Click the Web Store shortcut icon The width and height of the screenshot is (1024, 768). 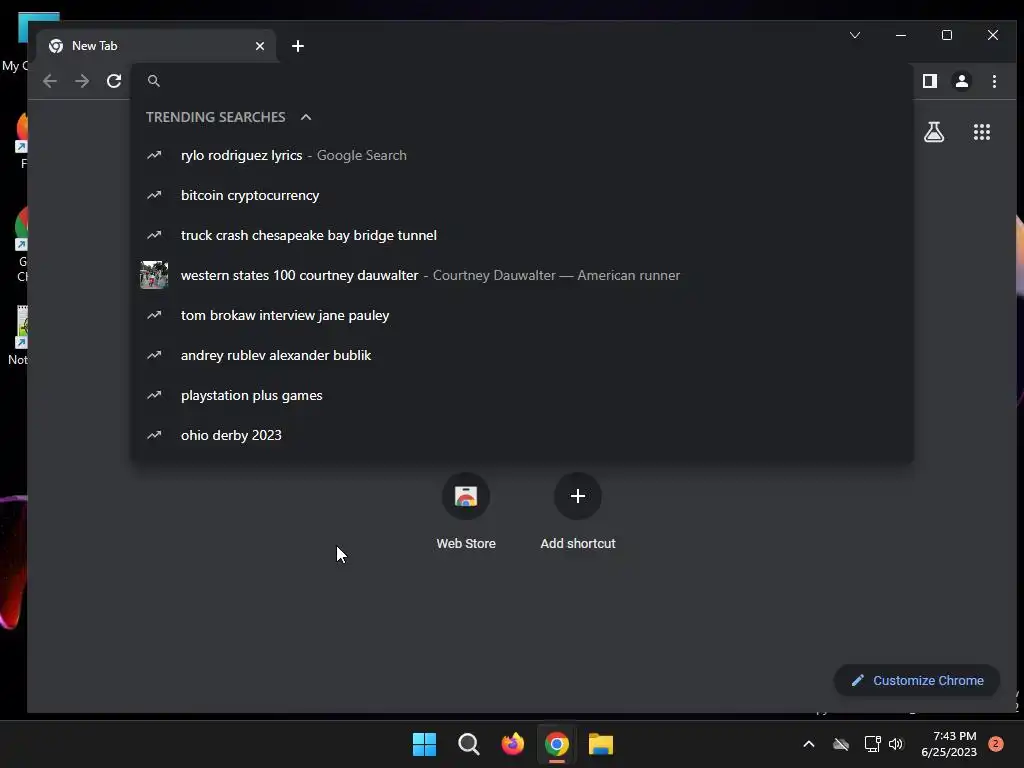pos(466,496)
